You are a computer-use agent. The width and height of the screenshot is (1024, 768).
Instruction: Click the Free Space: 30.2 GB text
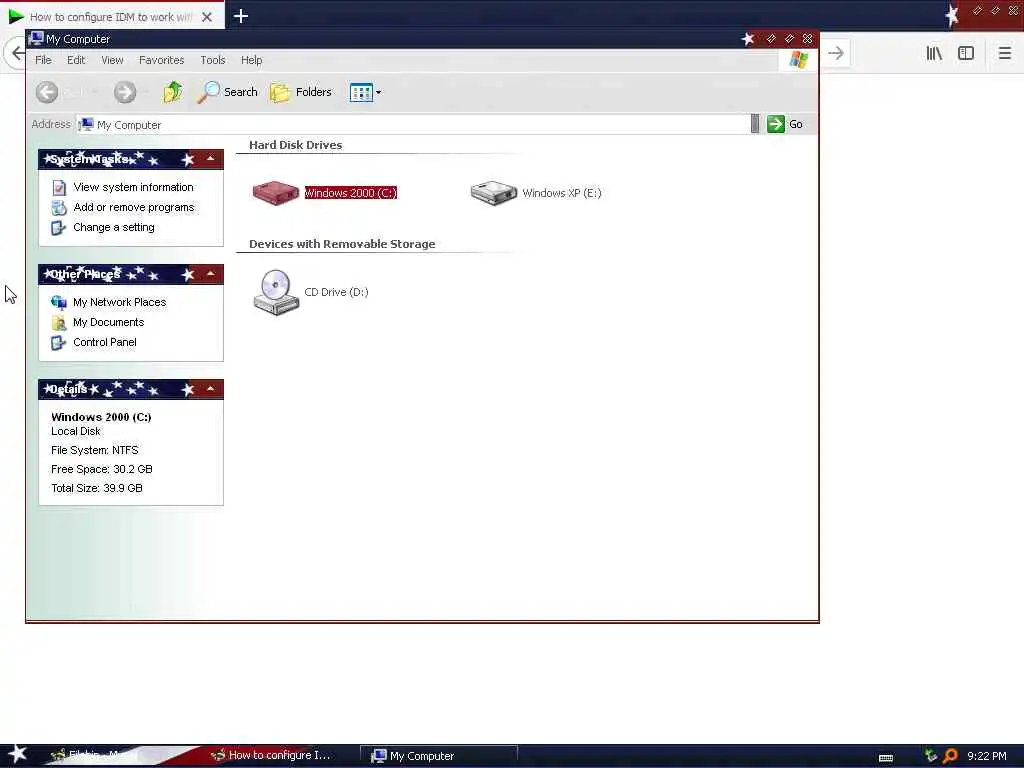[102, 469]
